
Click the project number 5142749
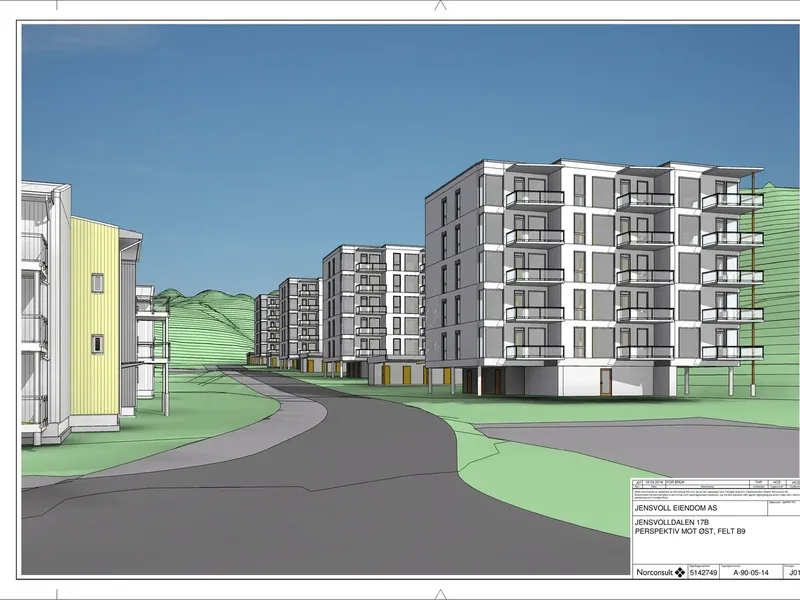(704, 572)
